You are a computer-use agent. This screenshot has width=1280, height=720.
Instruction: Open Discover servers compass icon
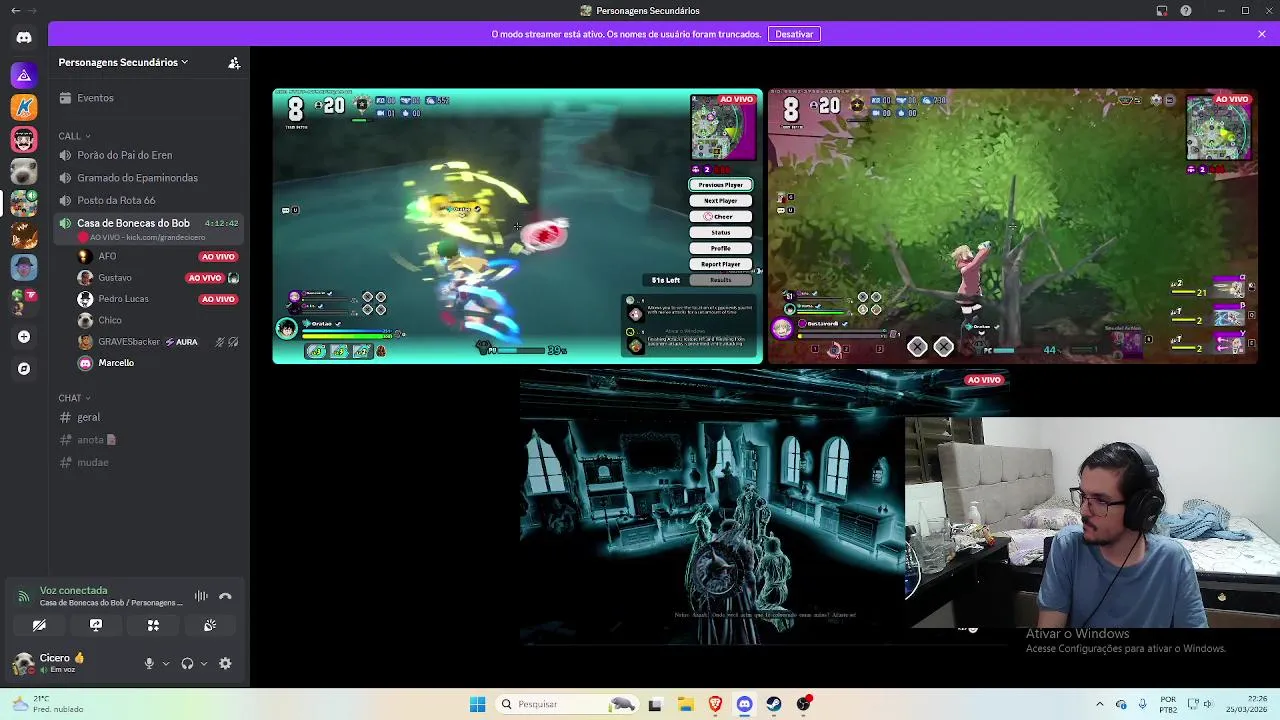[24, 369]
